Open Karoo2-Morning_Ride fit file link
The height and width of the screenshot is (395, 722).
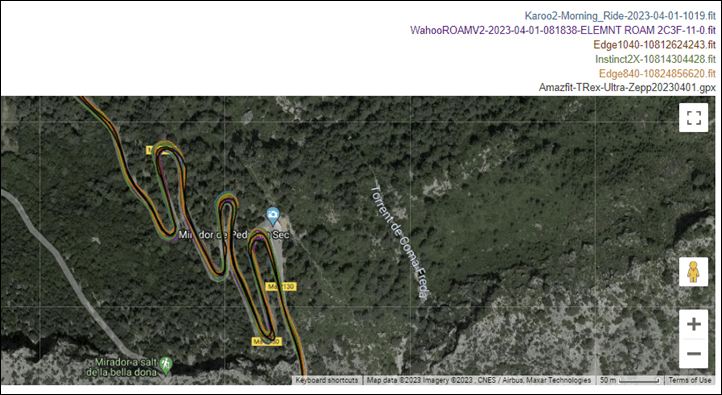(620, 16)
